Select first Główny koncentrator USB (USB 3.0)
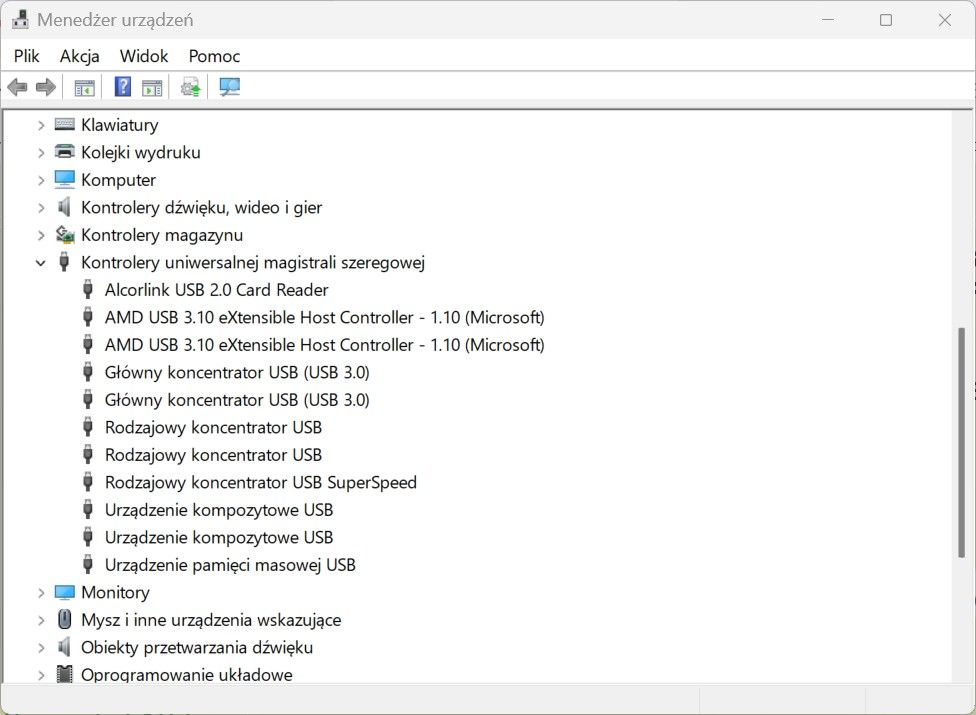This screenshot has height=715, width=976. [x=237, y=372]
